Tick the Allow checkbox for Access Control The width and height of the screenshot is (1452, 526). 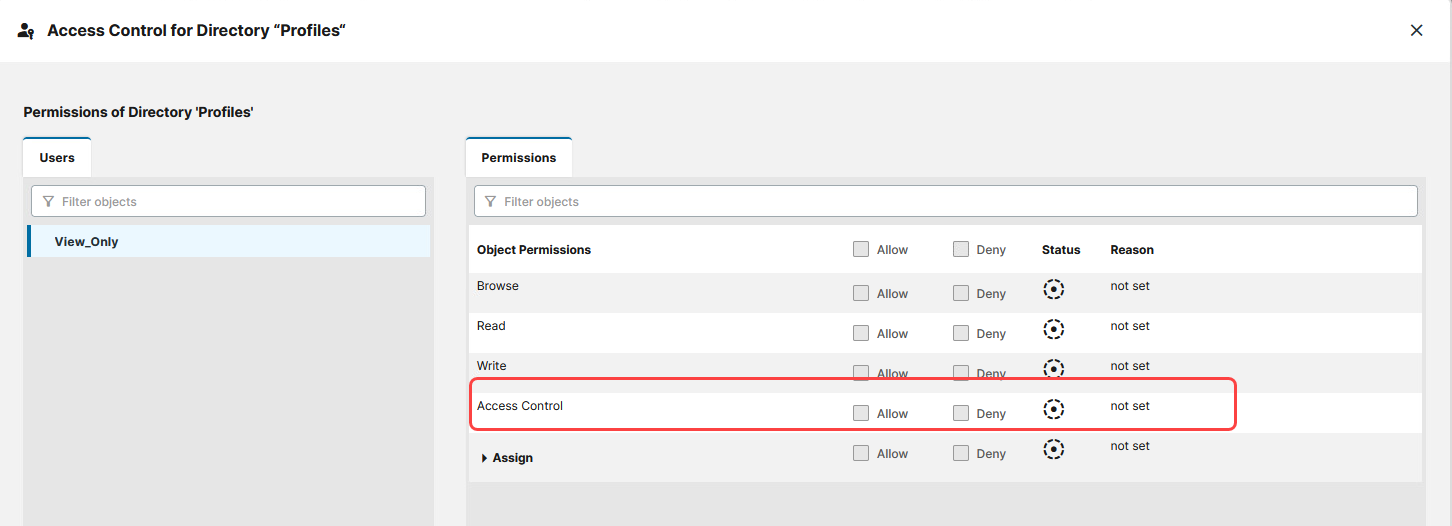861,413
